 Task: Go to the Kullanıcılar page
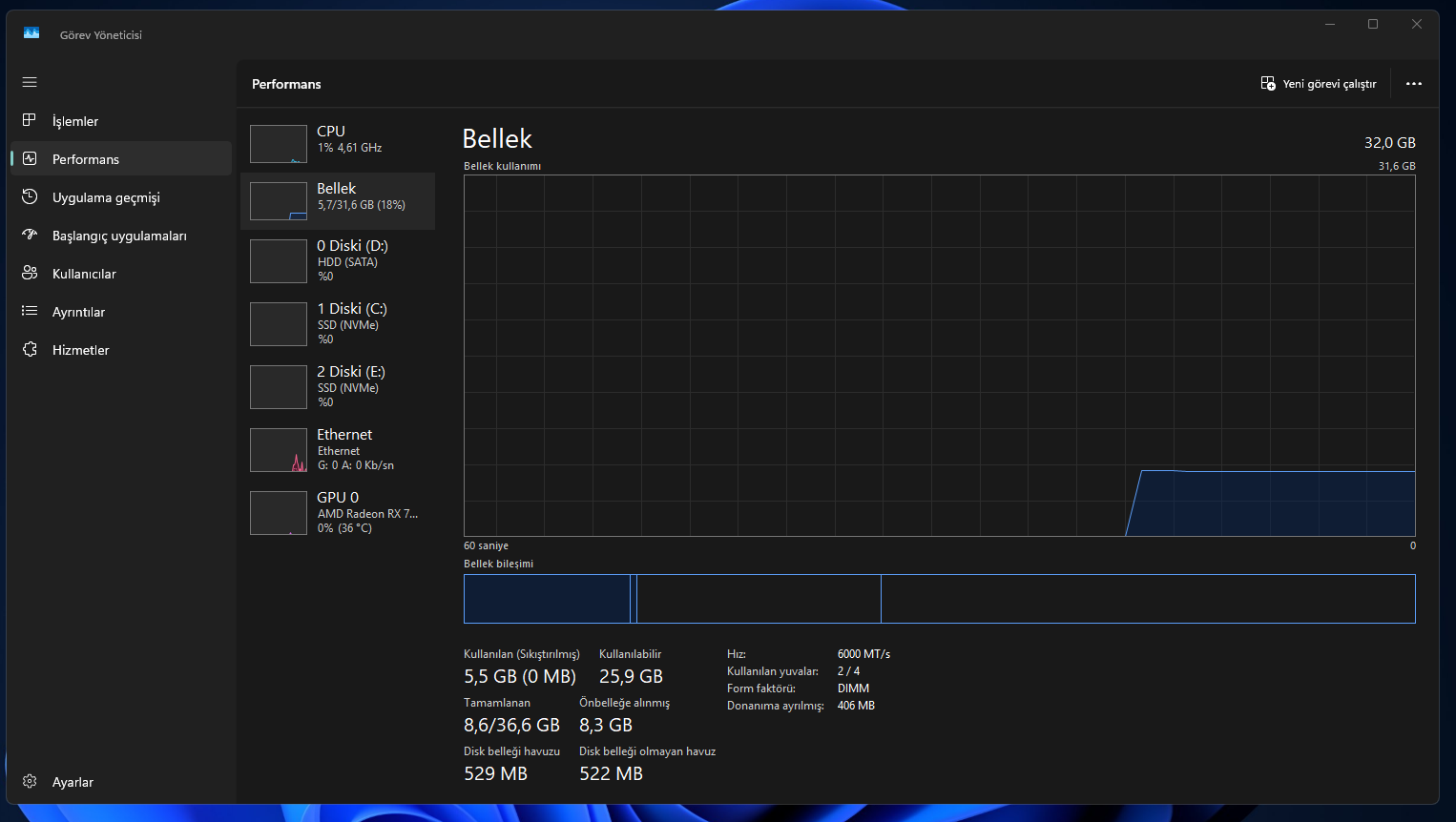coord(121,274)
